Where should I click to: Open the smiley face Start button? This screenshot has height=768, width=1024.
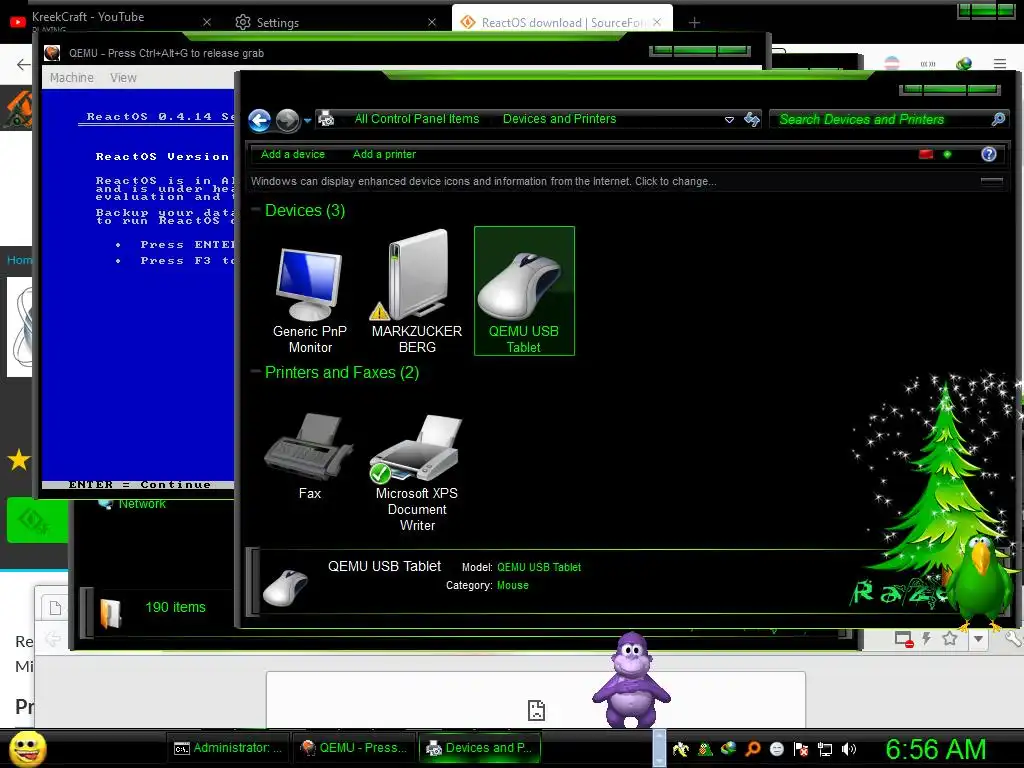click(28, 748)
